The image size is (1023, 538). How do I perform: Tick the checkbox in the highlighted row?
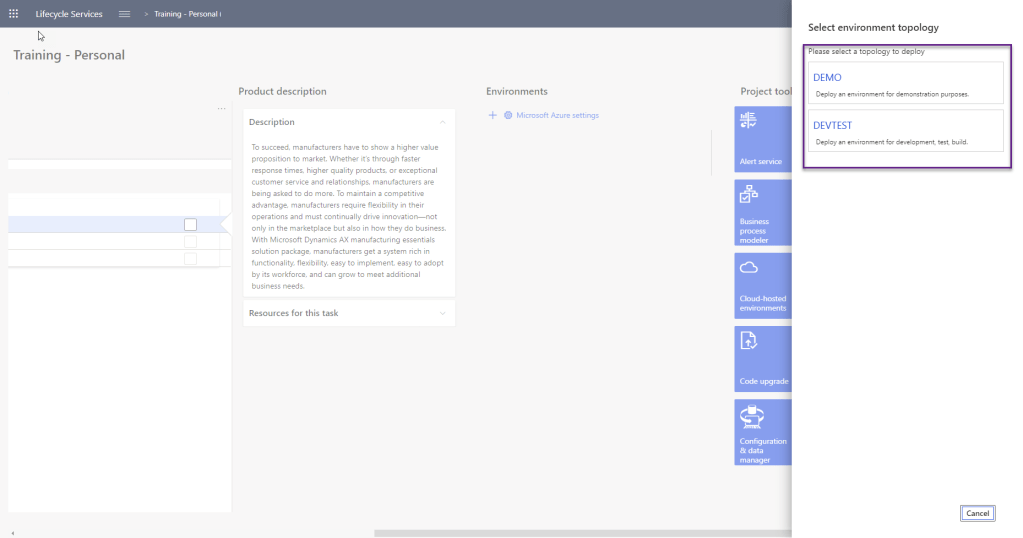click(x=190, y=225)
